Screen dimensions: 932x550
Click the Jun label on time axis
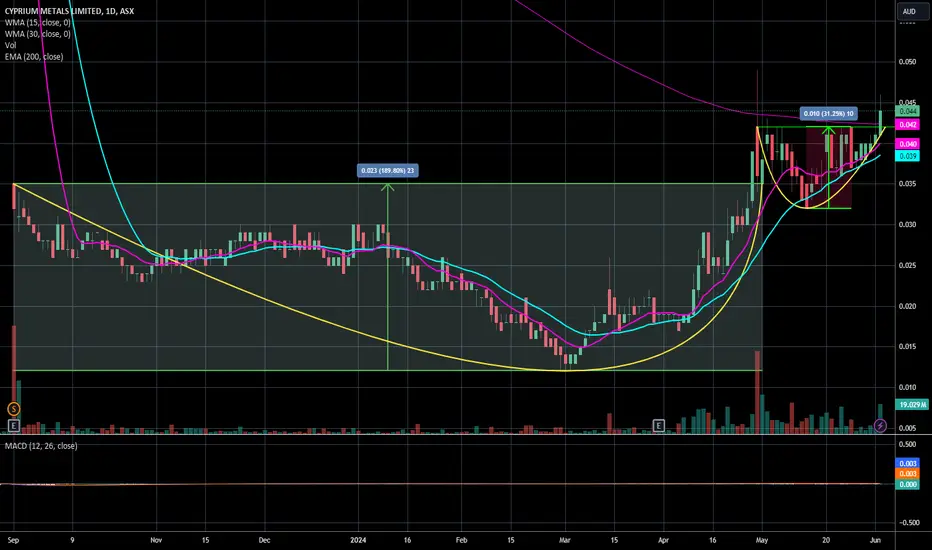click(875, 540)
